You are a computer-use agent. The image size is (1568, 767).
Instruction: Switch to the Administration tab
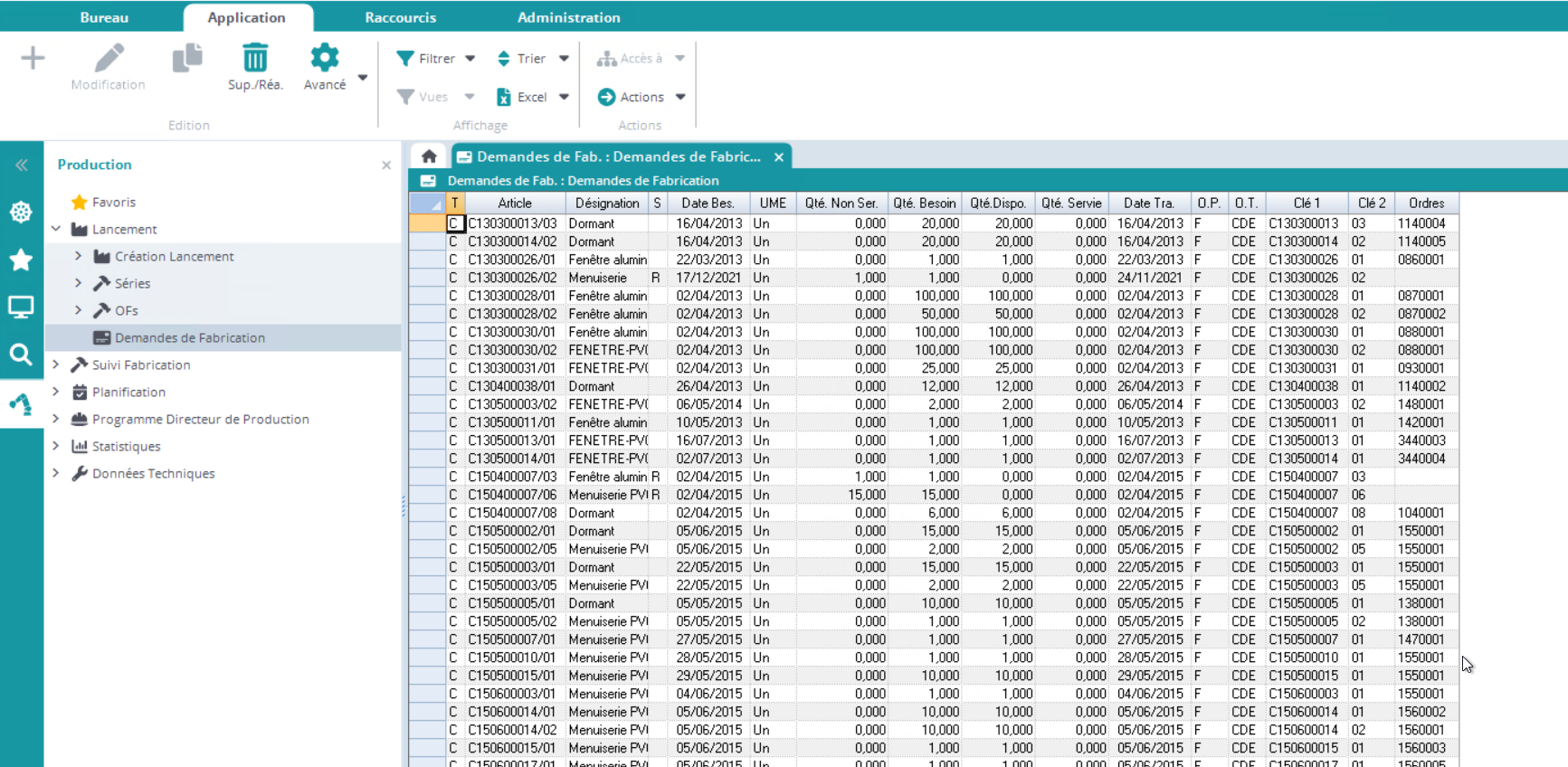pos(568,17)
